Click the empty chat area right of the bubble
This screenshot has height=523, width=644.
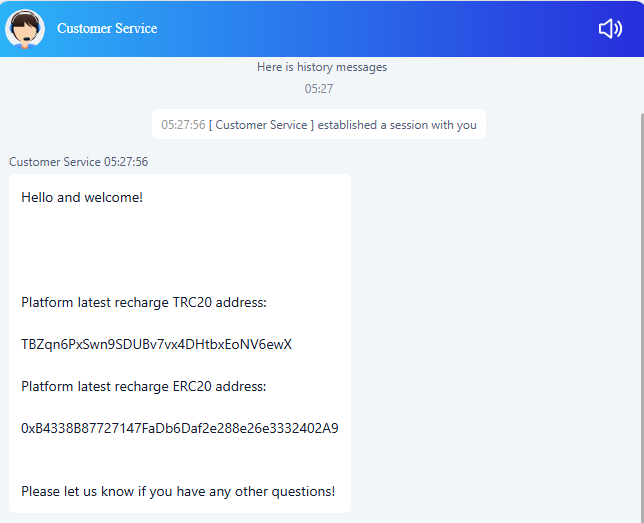[x=493, y=329]
